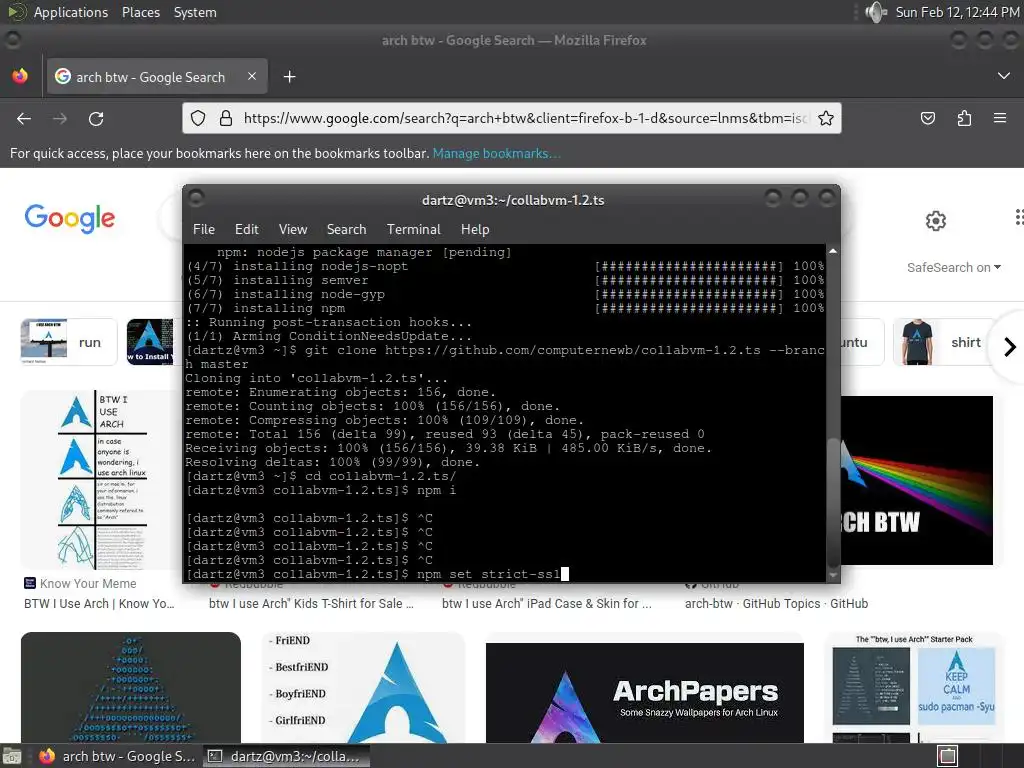This screenshot has height=768, width=1024.
Task: Open Firefox extensions puzzle icon
Action: pos(964,118)
